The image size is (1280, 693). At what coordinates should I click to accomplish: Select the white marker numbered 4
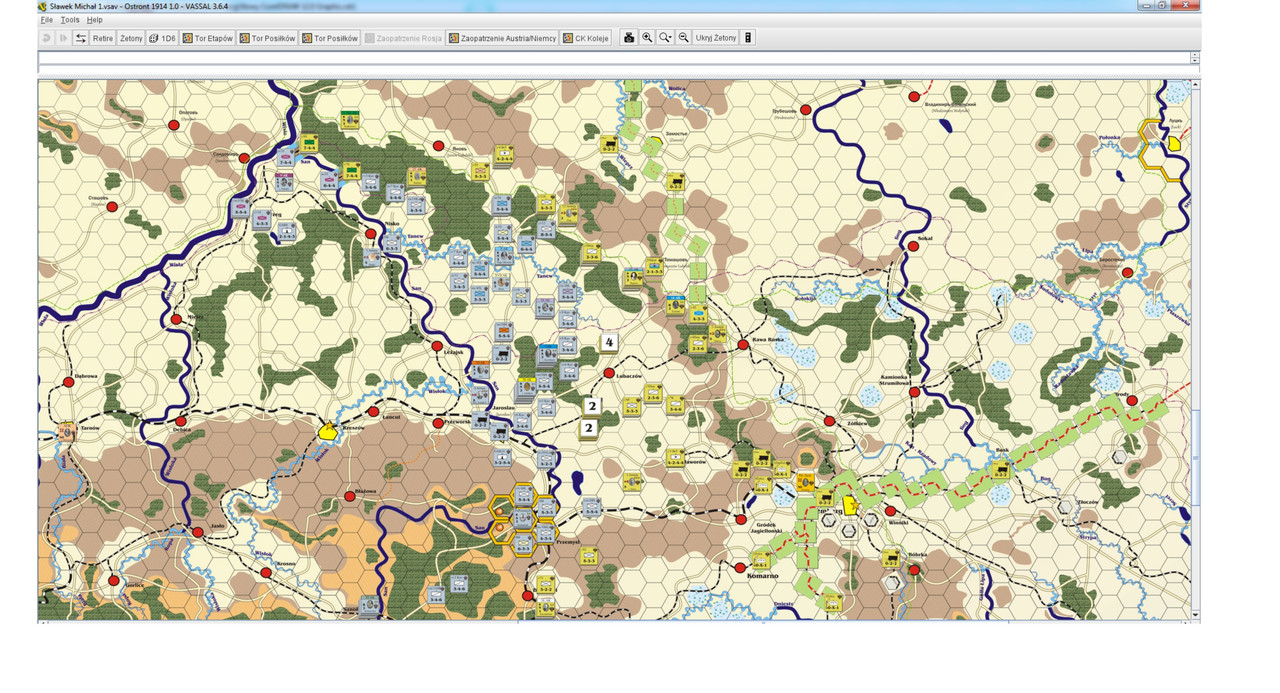tap(608, 342)
